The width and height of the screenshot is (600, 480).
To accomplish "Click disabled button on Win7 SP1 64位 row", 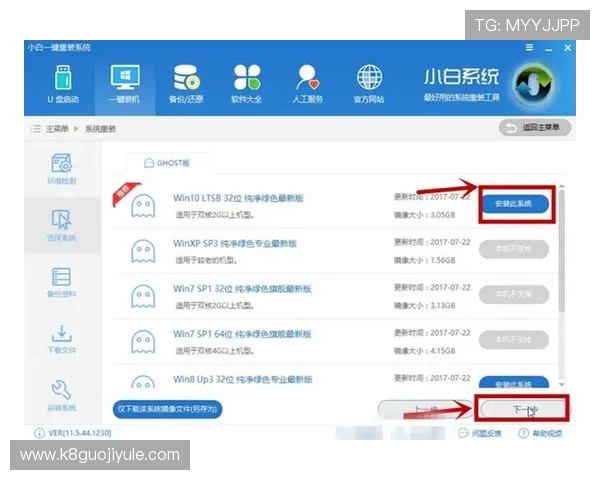I will pyautogui.click(x=514, y=340).
